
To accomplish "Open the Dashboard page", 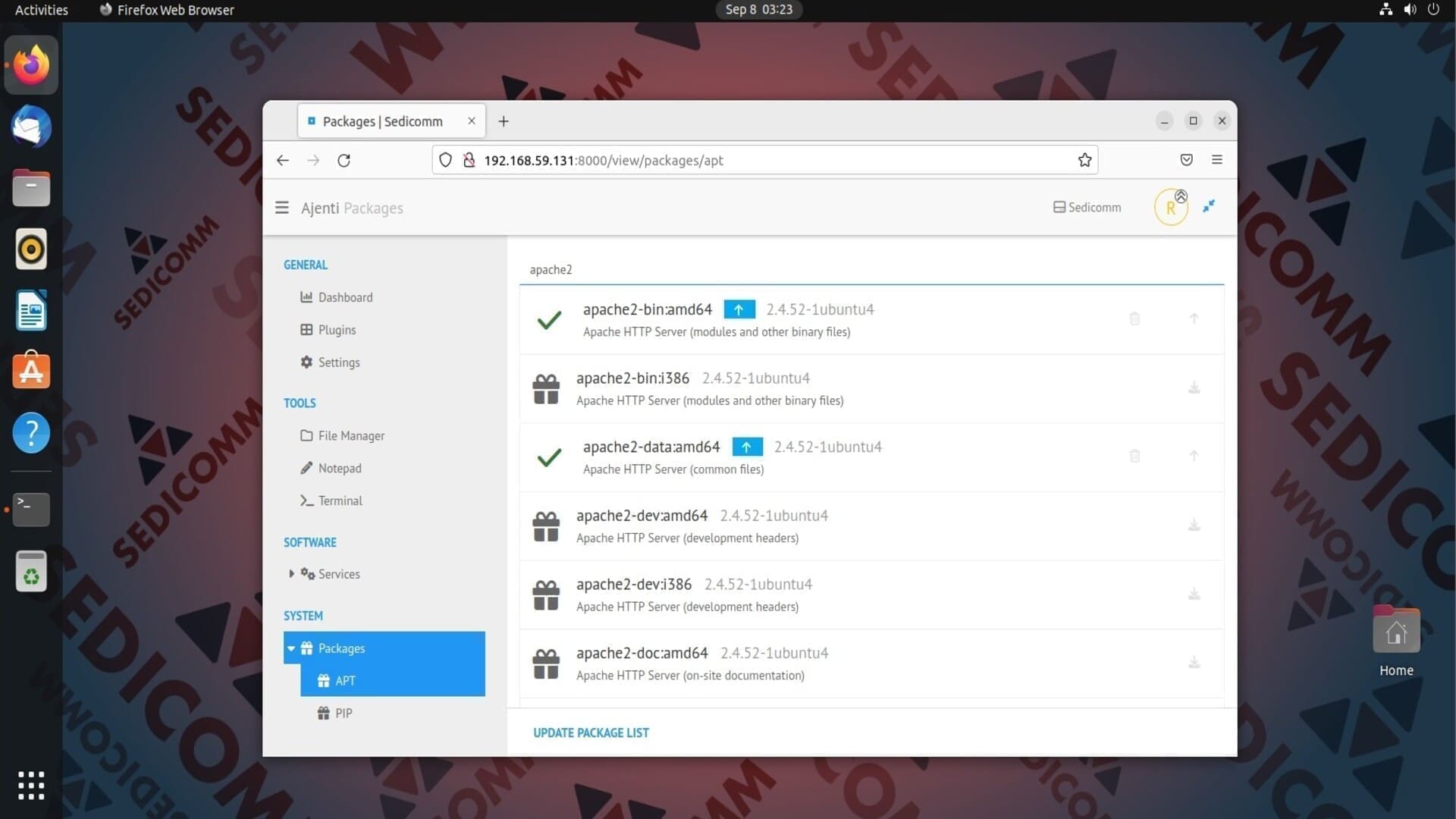I will point(345,297).
